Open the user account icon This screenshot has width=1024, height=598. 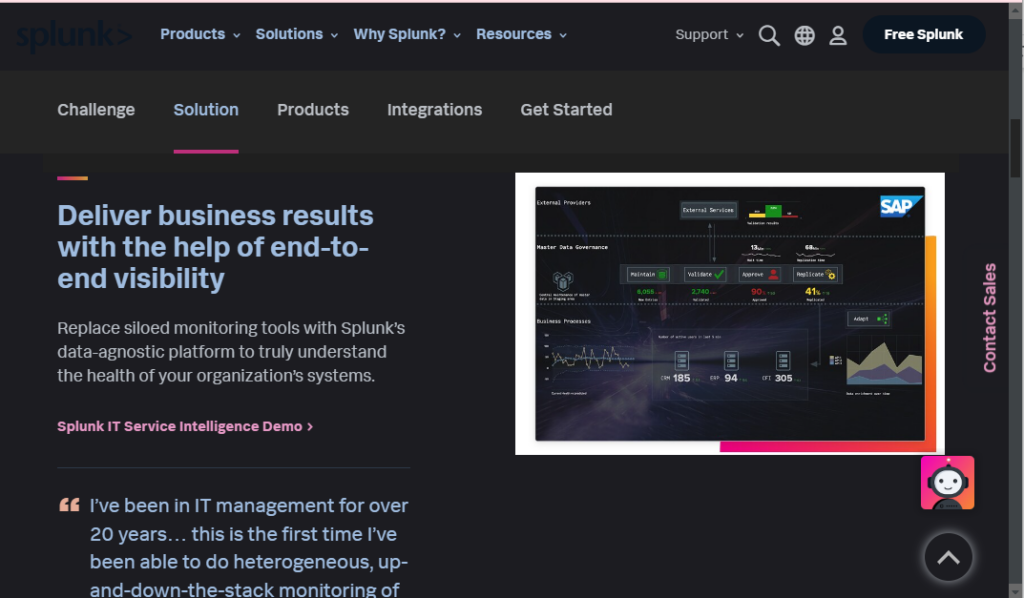(x=838, y=34)
